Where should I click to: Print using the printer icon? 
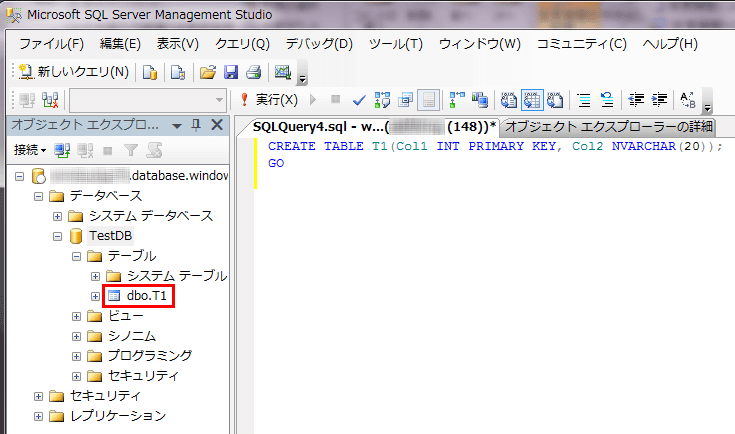click(x=254, y=72)
